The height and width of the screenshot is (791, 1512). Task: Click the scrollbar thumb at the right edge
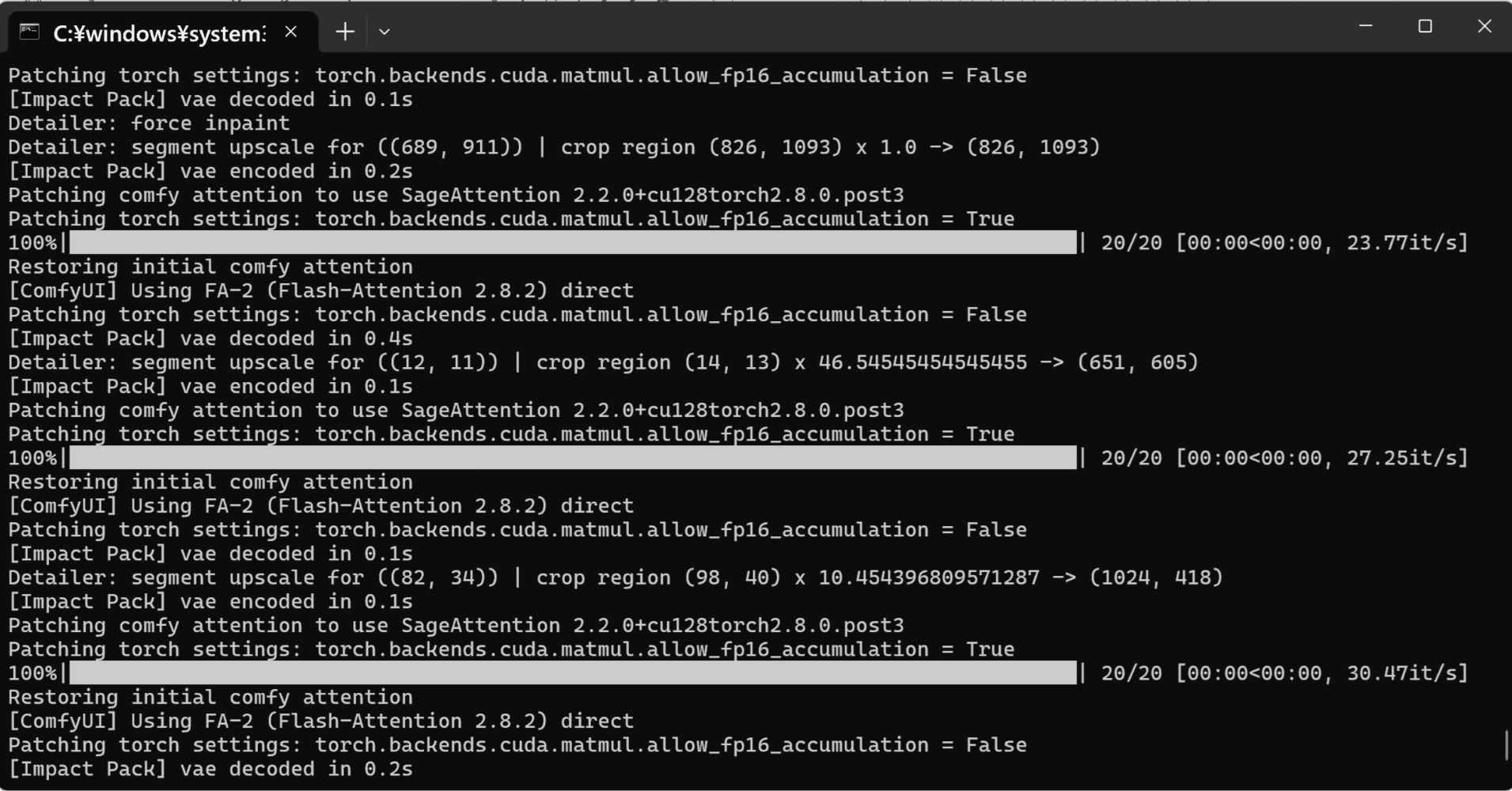[1506, 745]
